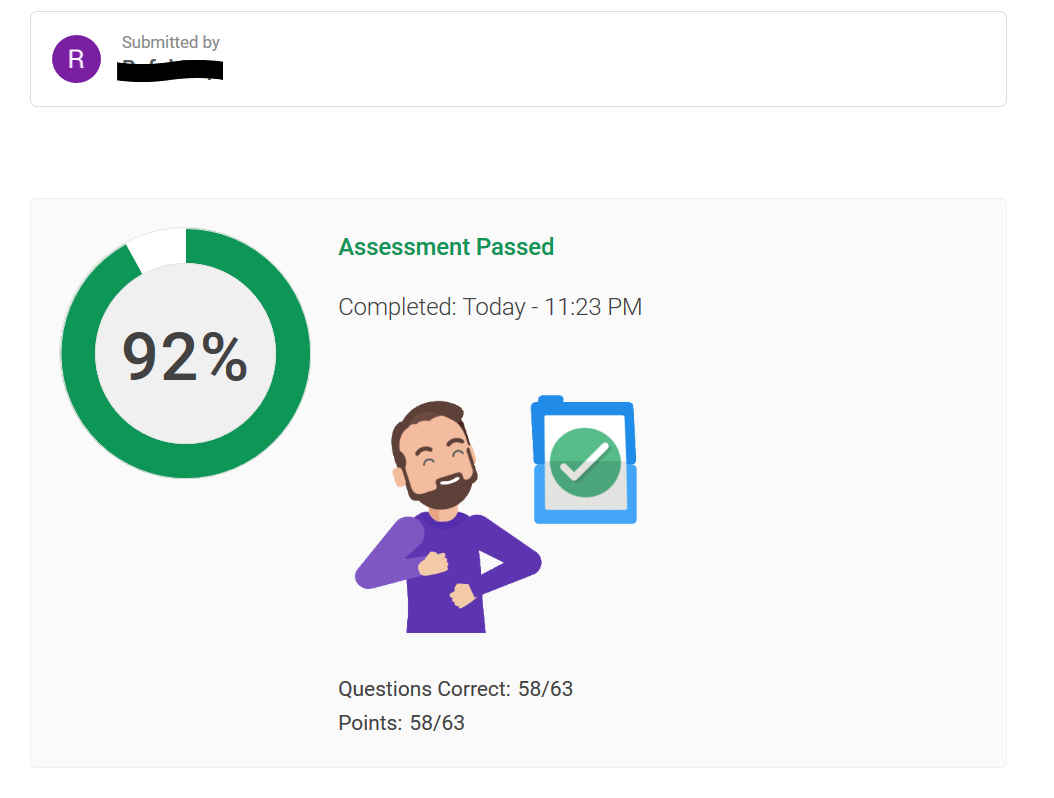1054x798 pixels.
Task: Click the Points 58/63 line
Action: point(401,723)
